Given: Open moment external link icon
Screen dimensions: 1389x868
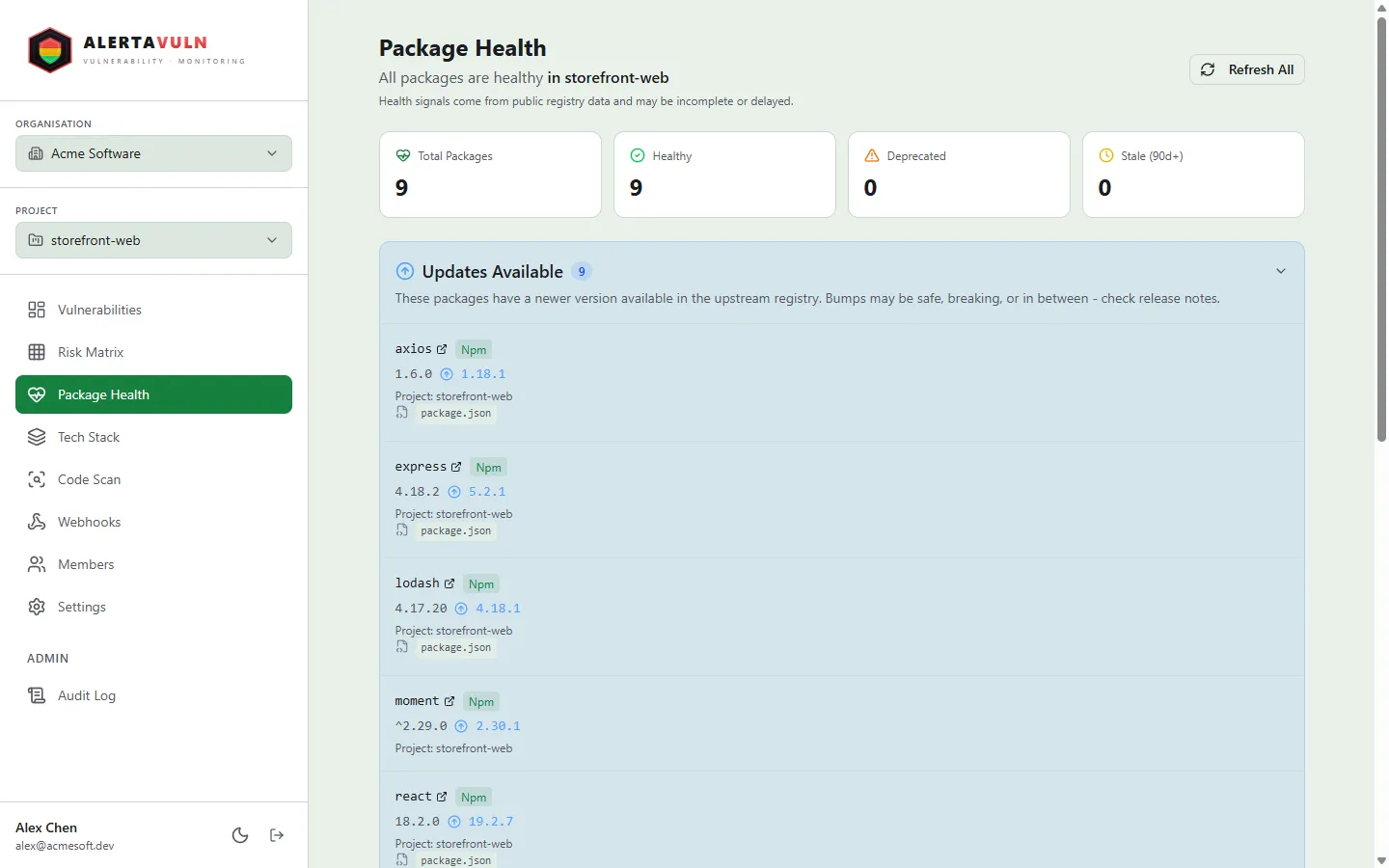Looking at the screenshot, I should coord(449,701).
